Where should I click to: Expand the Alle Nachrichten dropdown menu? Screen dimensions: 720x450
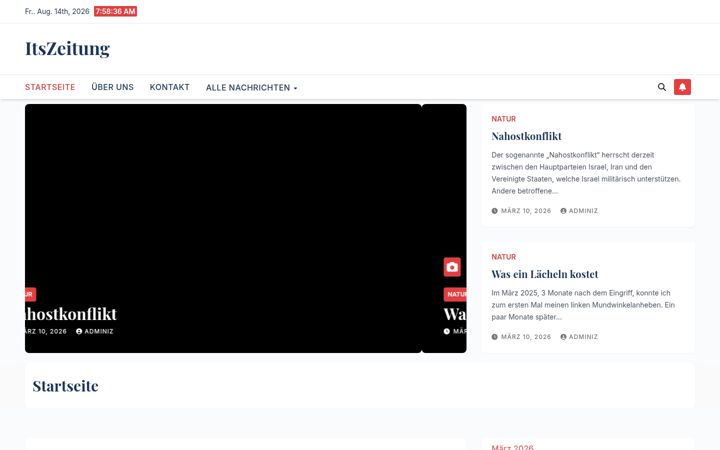pos(251,87)
